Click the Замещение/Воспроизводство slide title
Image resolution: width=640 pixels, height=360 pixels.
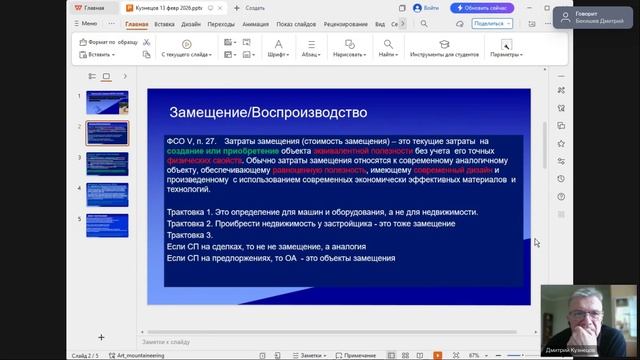point(268,112)
